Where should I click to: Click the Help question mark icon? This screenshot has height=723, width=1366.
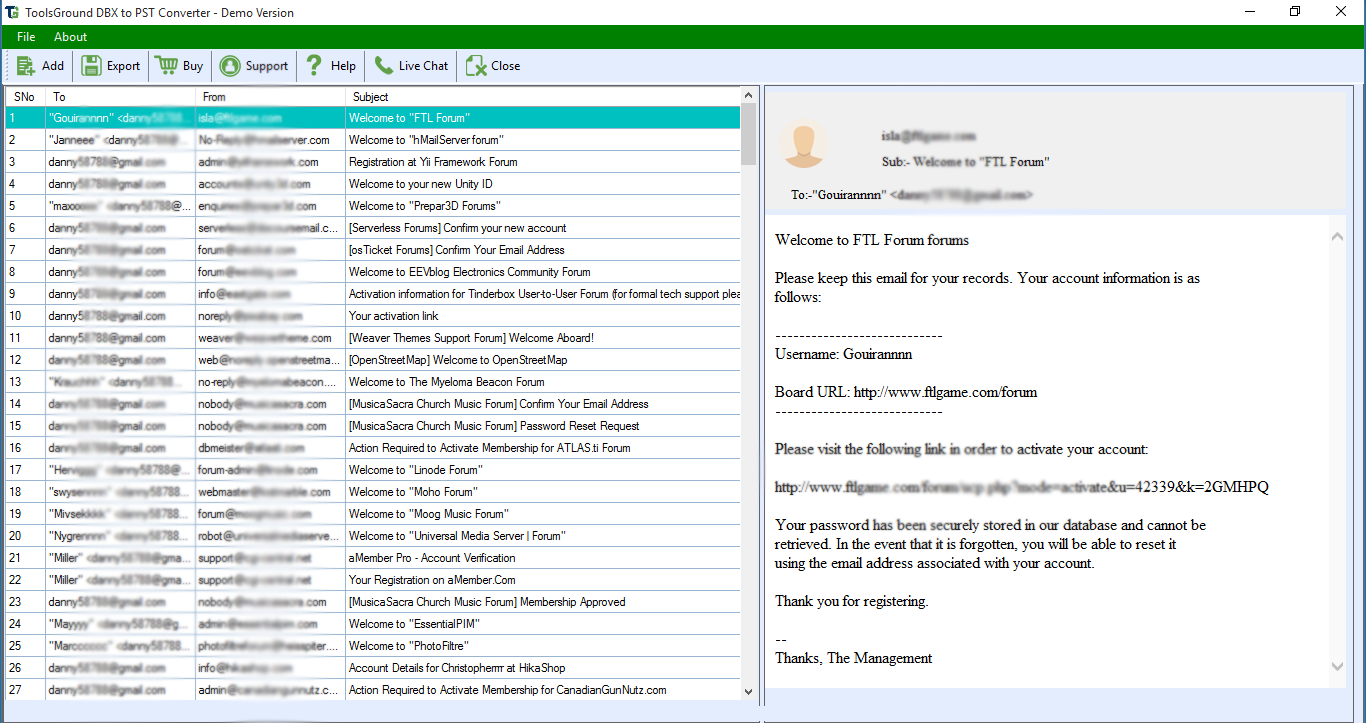314,66
